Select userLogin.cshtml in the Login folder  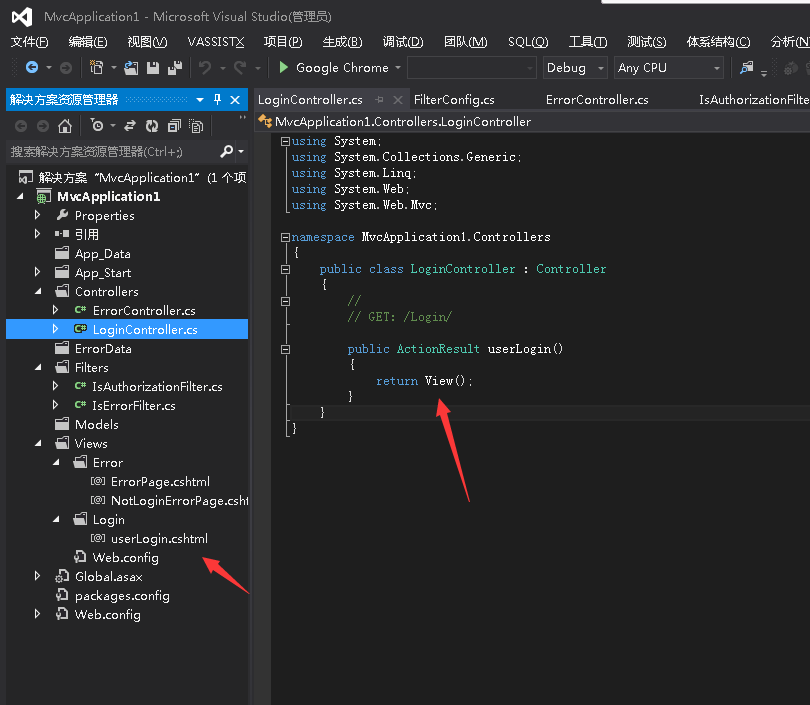[159, 539]
